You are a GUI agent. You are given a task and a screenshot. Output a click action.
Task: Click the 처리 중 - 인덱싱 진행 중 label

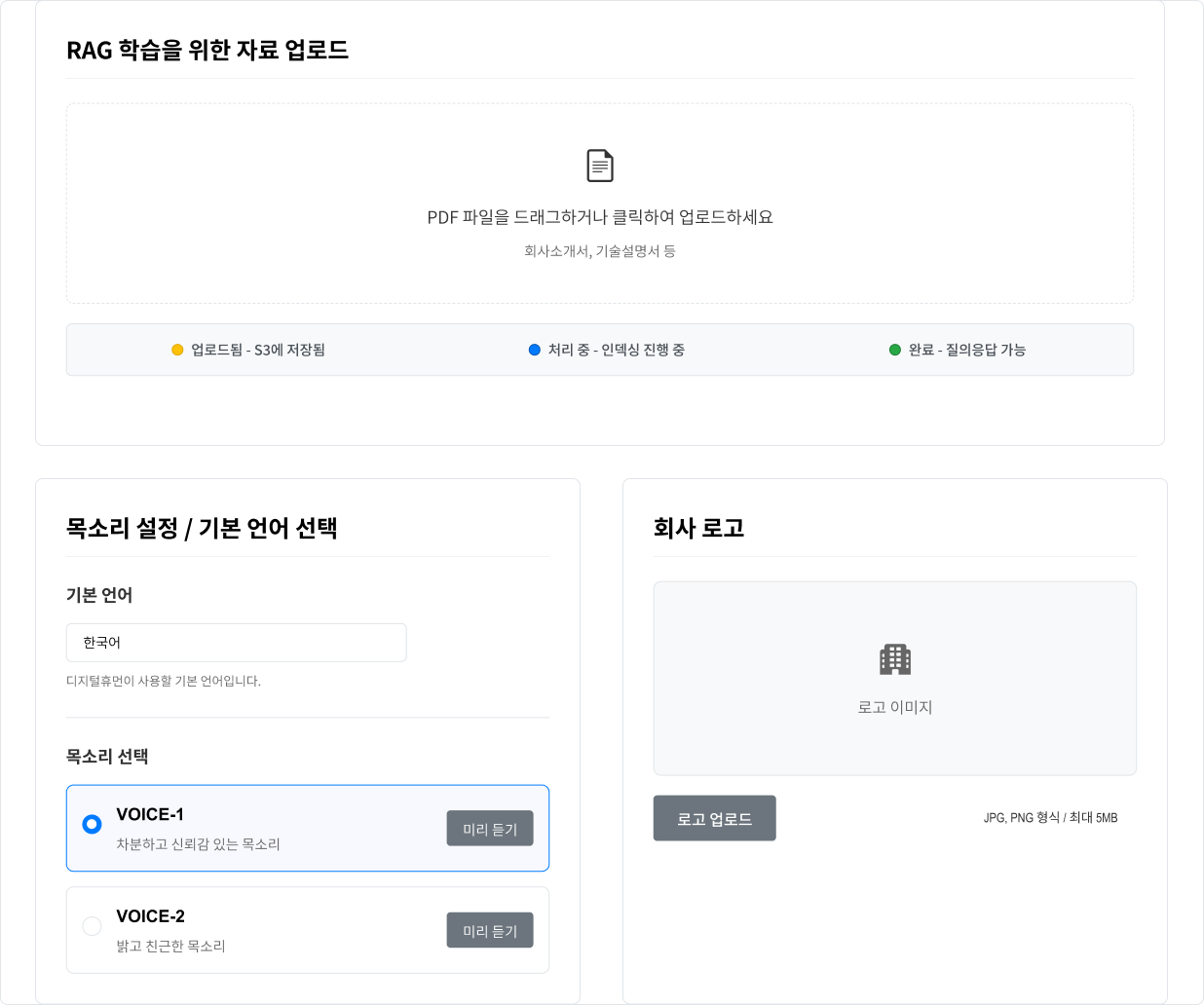616,350
